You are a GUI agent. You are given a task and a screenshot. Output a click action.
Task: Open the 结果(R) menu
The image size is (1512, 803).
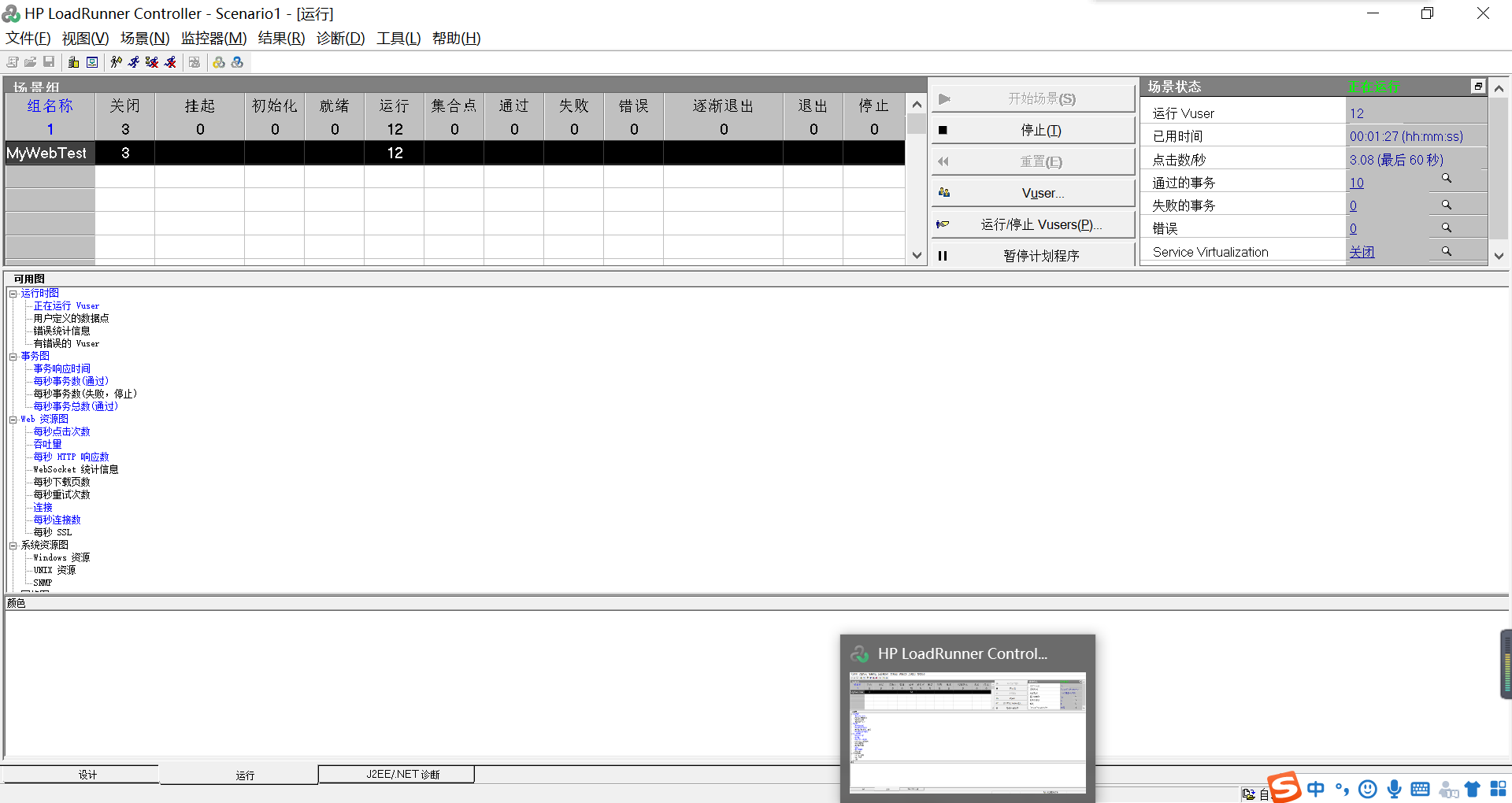tap(282, 38)
